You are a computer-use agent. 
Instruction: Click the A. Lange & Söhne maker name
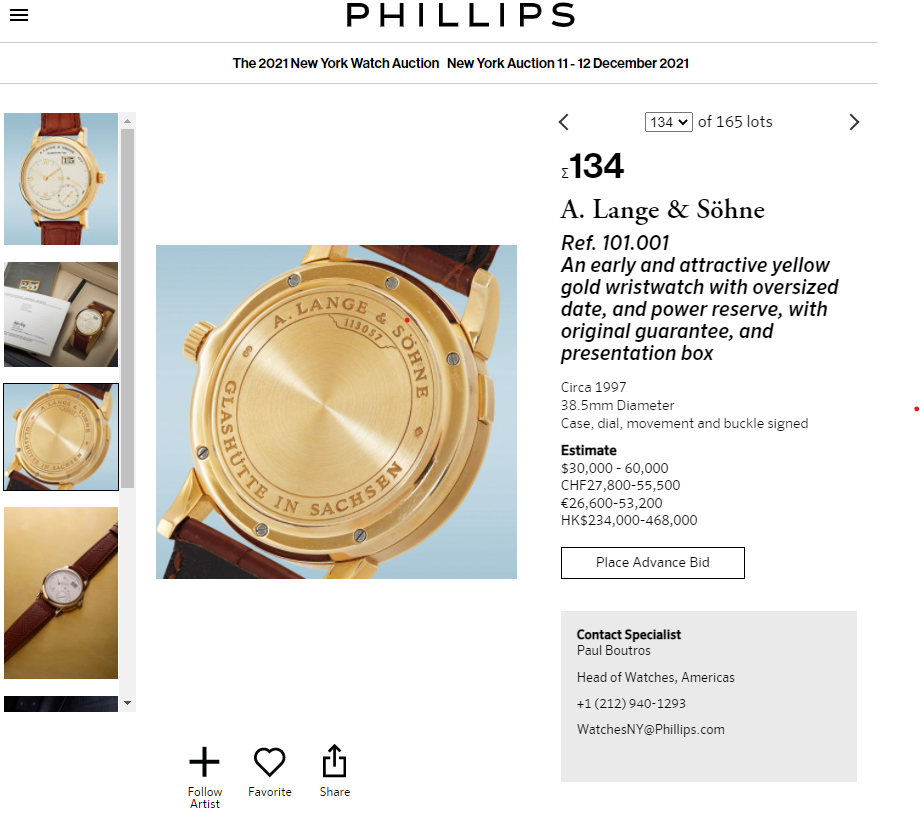[662, 210]
